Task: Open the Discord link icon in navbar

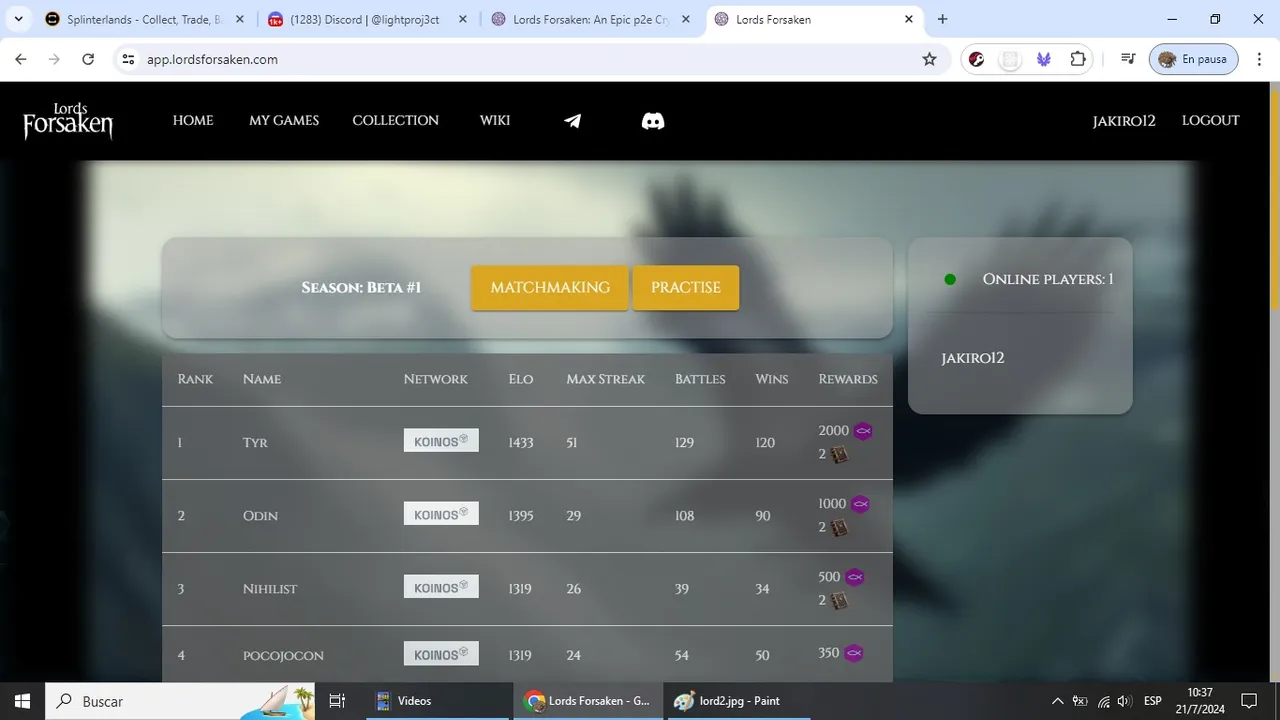Action: [653, 121]
